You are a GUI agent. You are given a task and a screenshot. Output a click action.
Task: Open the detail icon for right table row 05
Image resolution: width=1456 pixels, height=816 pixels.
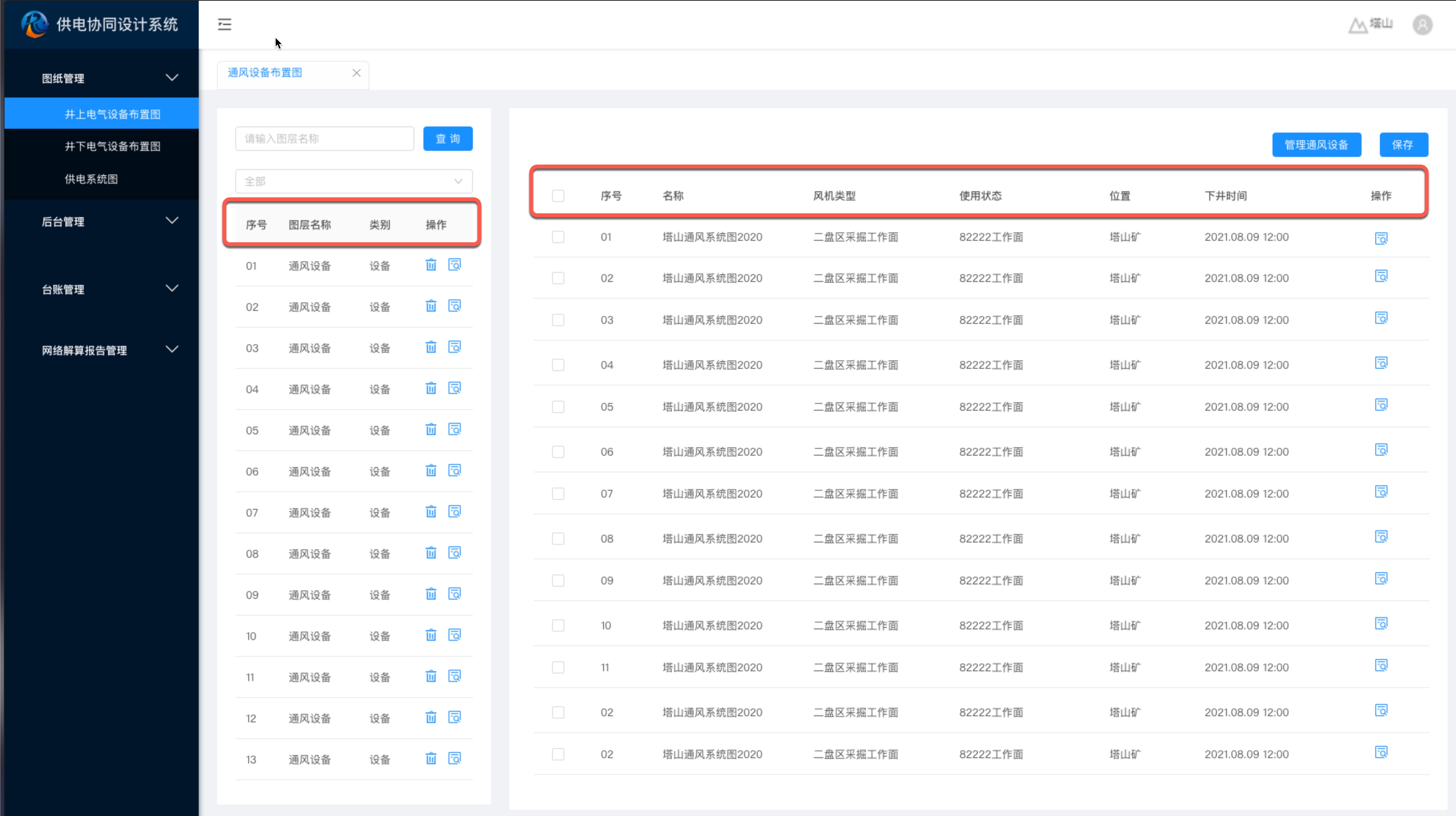[1381, 405]
